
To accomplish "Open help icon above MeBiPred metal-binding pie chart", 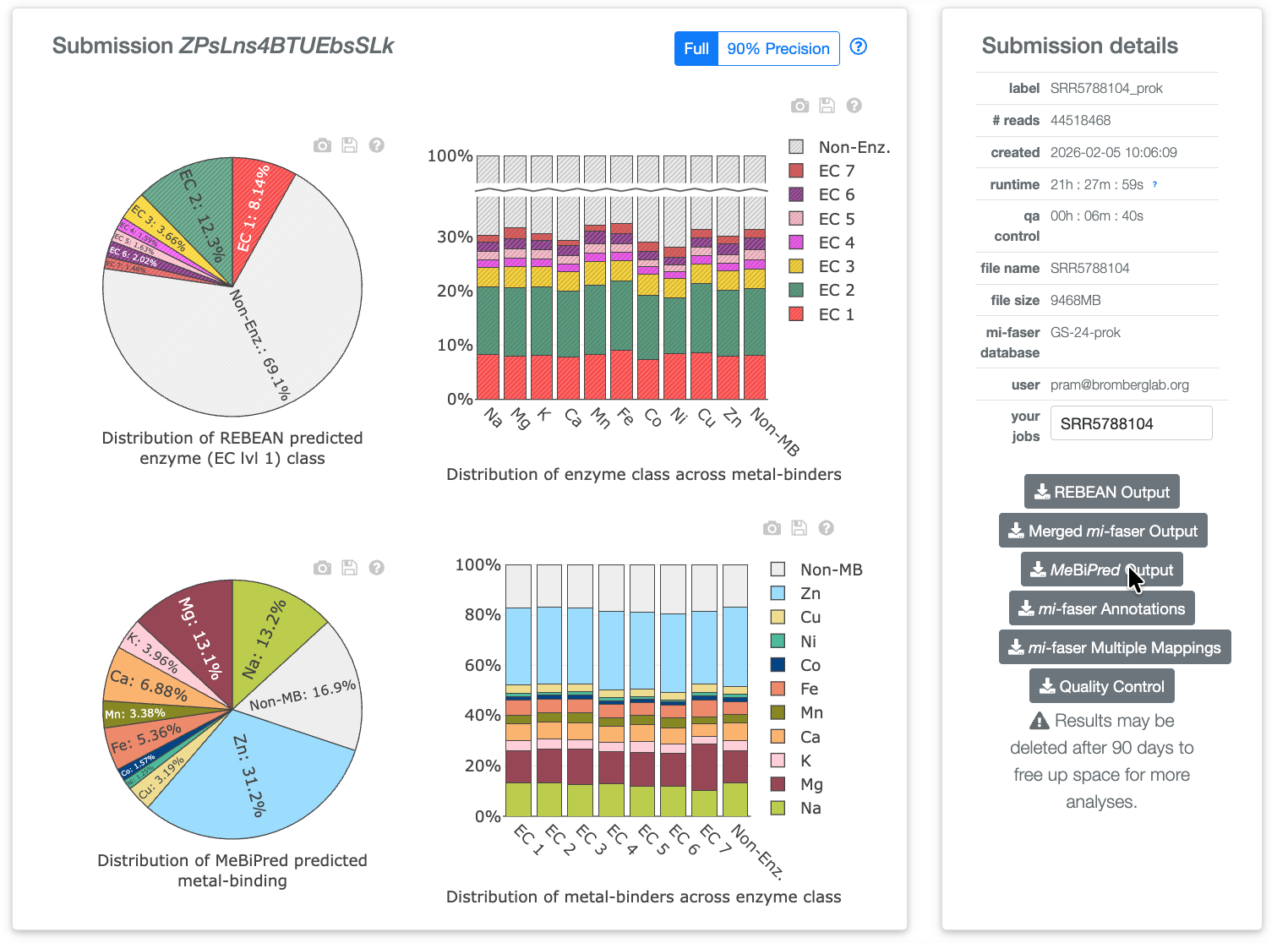I will 377,568.
